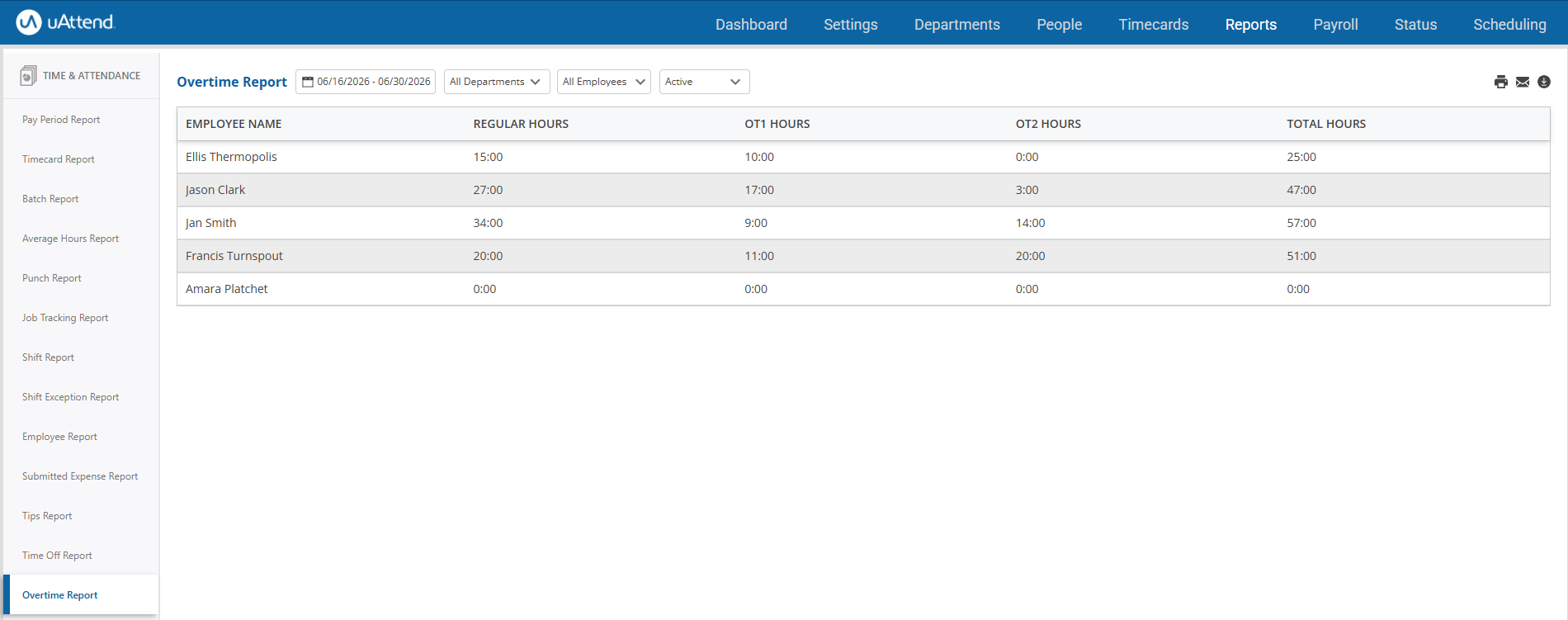This screenshot has height=620, width=1568.
Task: Click Francis Turnspout's total hours 51:00
Action: (1301, 256)
